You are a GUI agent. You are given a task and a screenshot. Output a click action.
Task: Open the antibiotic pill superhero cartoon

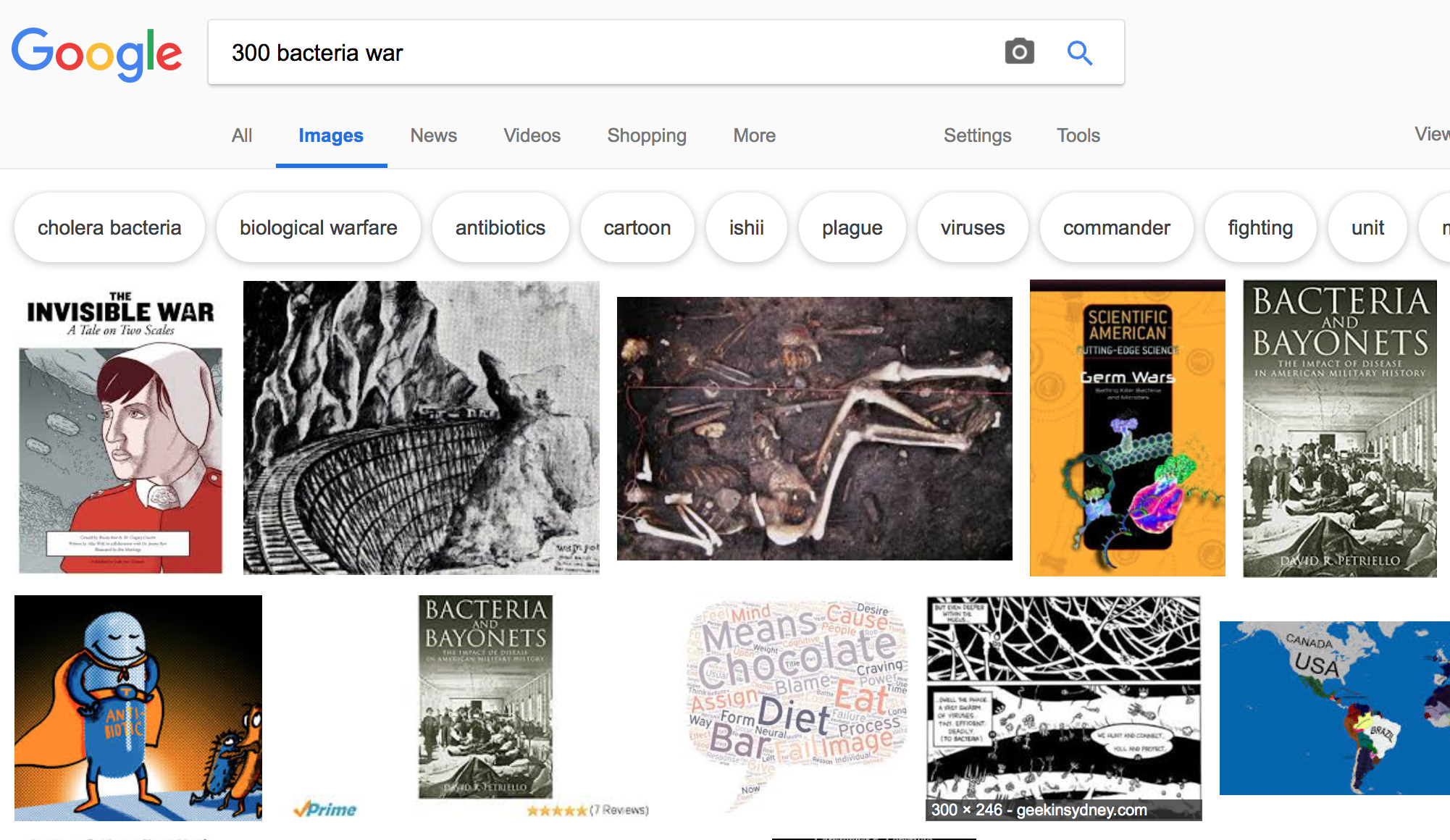tap(138, 707)
